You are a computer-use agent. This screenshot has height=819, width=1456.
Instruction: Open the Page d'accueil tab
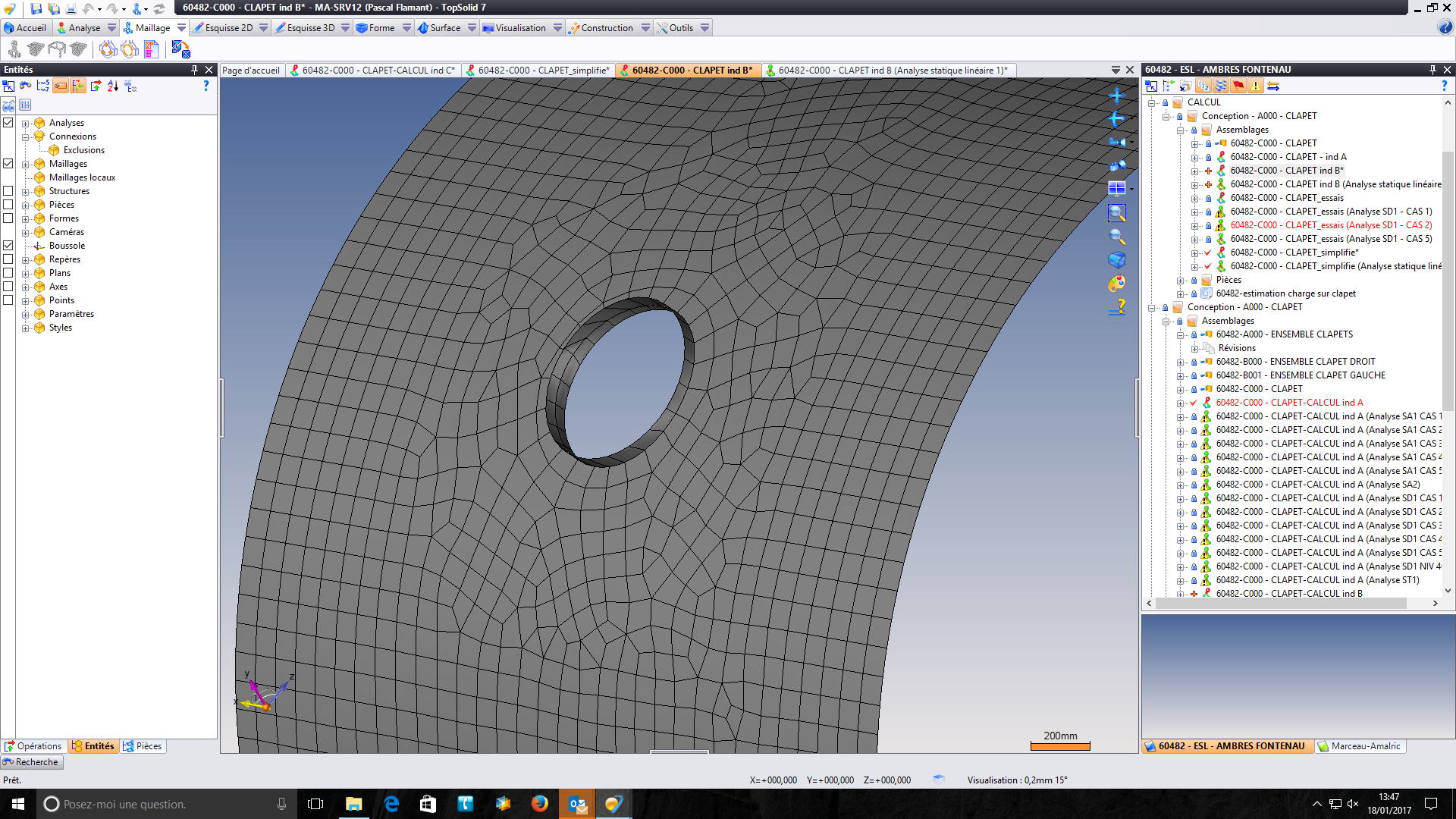click(251, 71)
